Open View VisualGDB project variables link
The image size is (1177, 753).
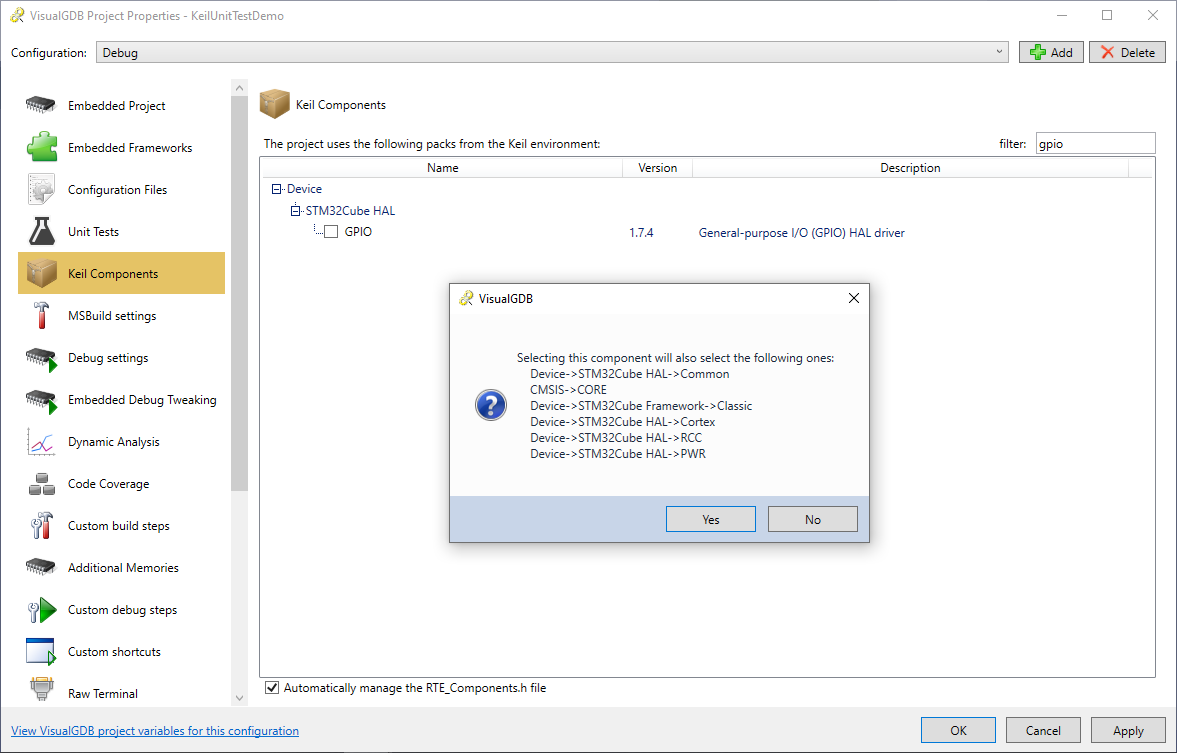pos(155,730)
